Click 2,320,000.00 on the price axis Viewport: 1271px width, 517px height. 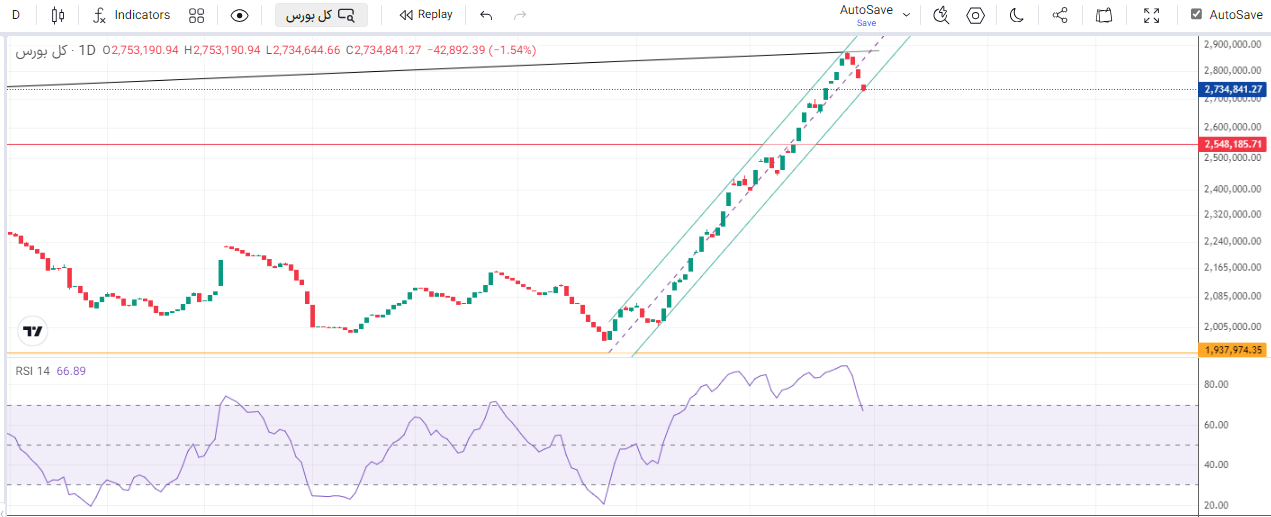1232,214
